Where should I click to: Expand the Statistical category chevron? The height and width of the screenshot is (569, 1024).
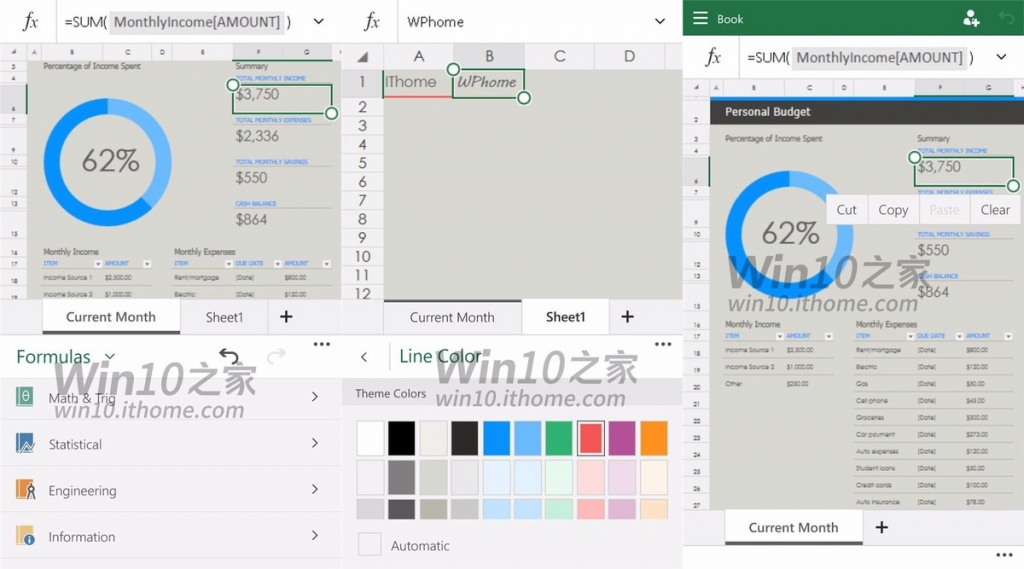click(x=314, y=444)
